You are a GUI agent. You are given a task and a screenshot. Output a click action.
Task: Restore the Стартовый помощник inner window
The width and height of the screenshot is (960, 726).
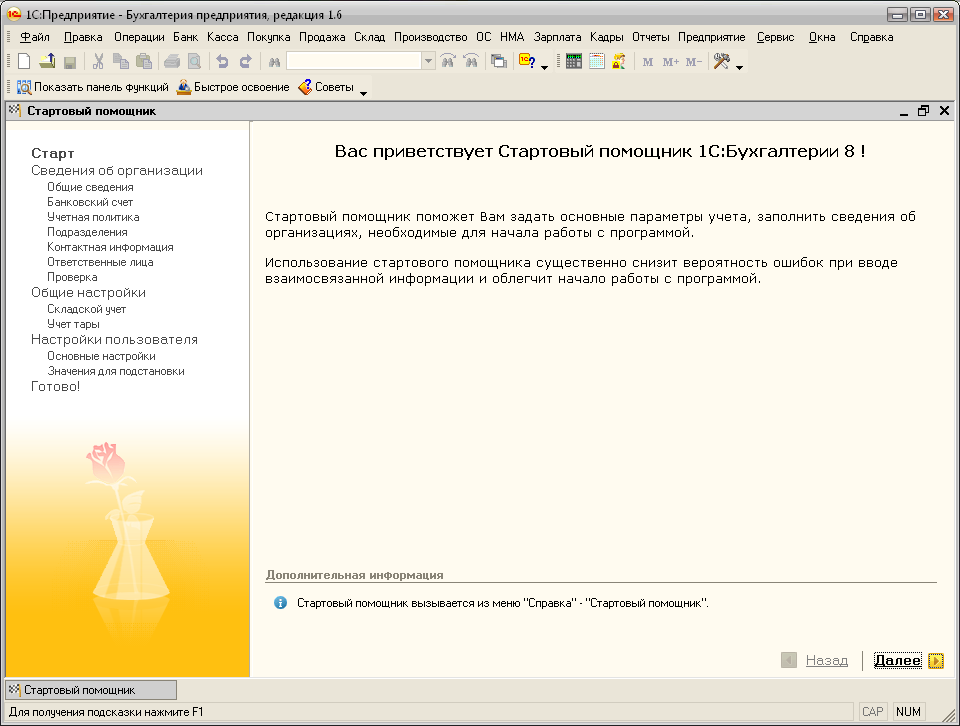pos(923,111)
